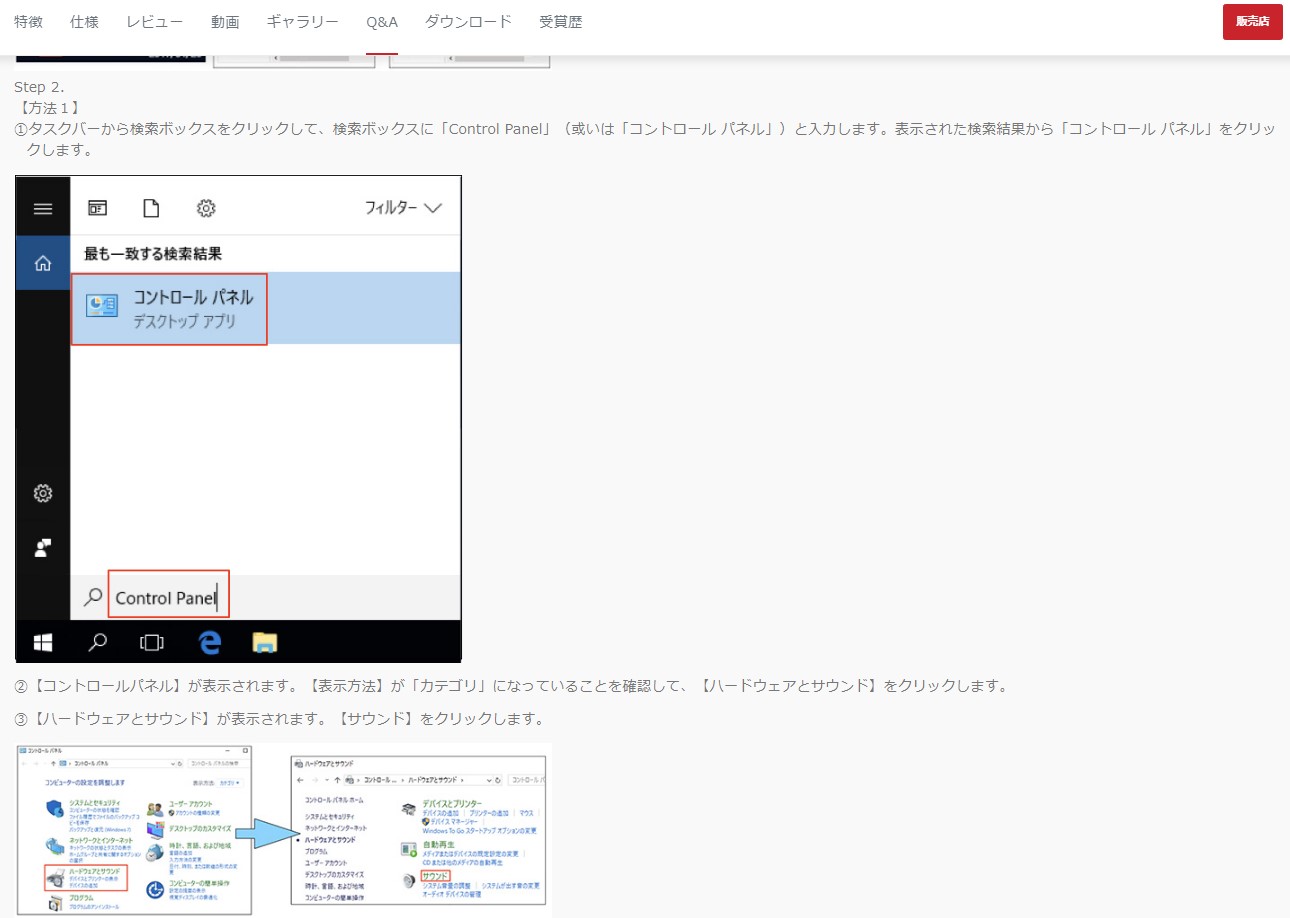
Task: Click the feedback person icon in sidebar
Action: click(x=43, y=547)
